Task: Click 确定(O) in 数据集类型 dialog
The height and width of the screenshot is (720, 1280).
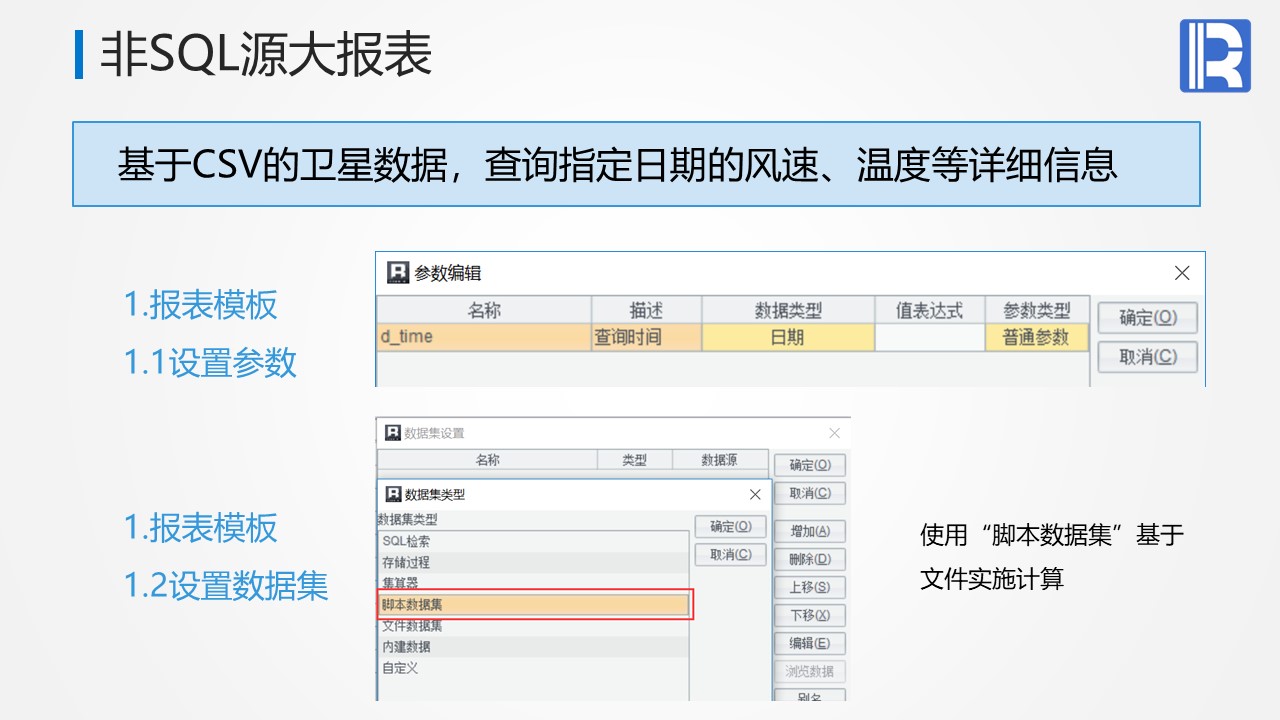Action: [x=731, y=526]
